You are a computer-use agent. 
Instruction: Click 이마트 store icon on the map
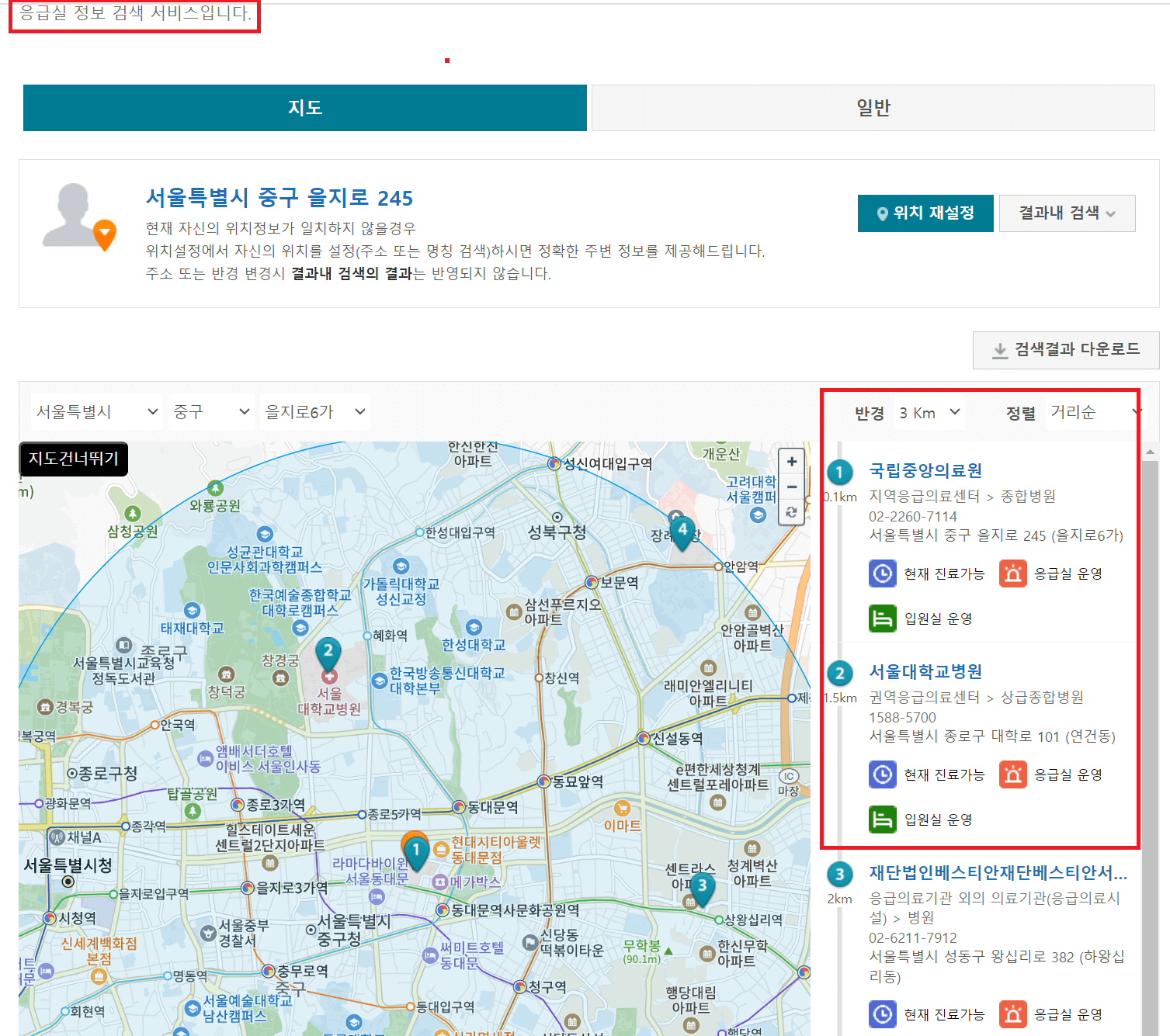pyautogui.click(x=622, y=808)
